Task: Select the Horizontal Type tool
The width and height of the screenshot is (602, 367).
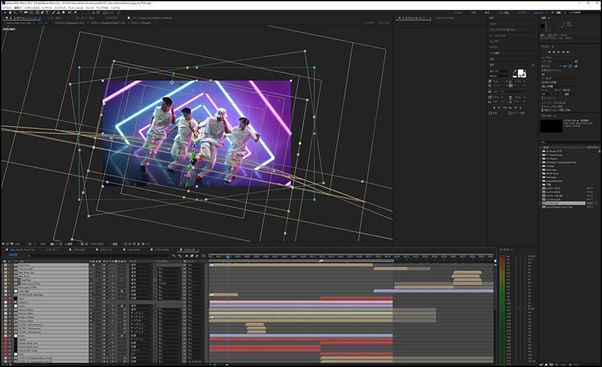Action: tap(47, 13)
